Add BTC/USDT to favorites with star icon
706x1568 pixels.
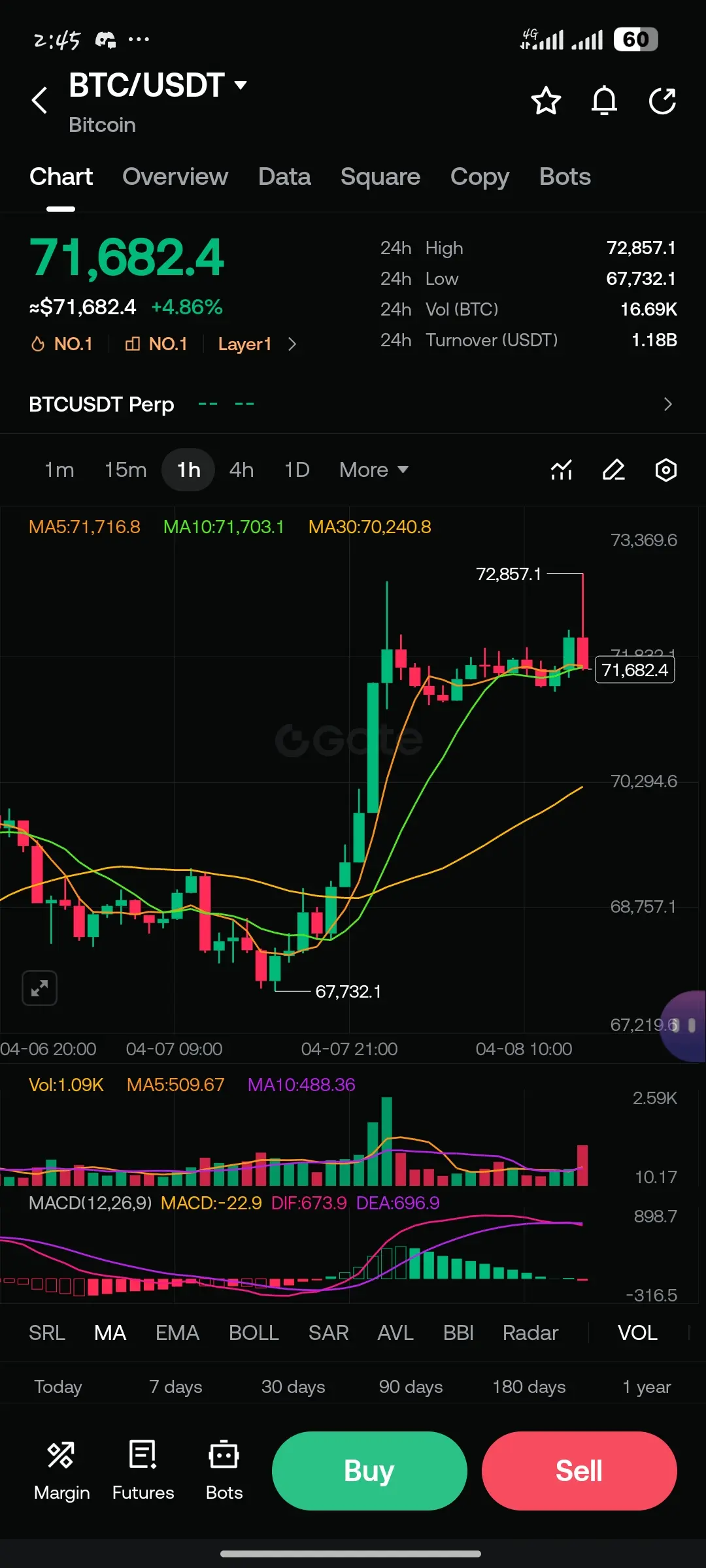point(546,101)
